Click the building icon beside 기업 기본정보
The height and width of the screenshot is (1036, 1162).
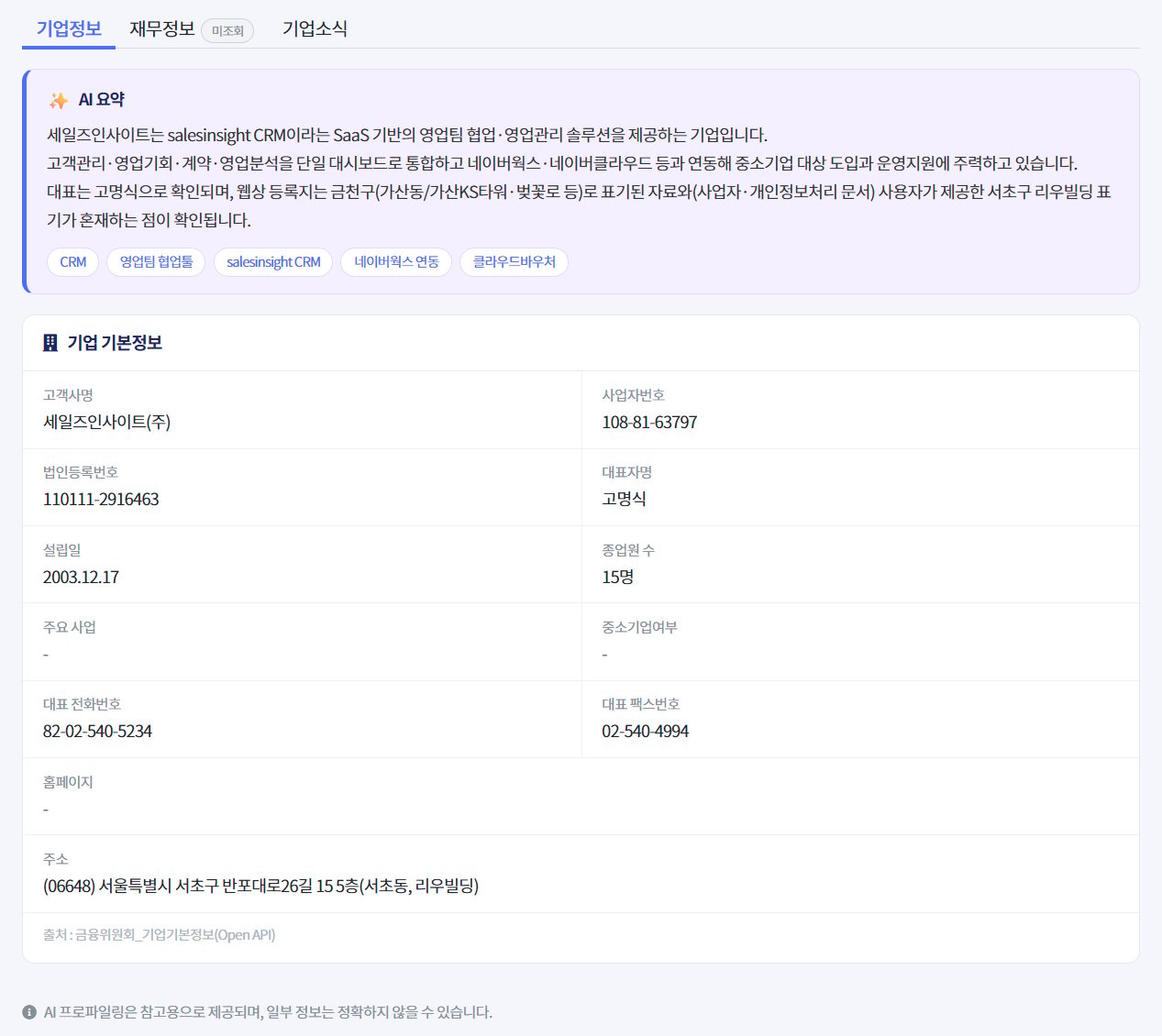[50, 343]
